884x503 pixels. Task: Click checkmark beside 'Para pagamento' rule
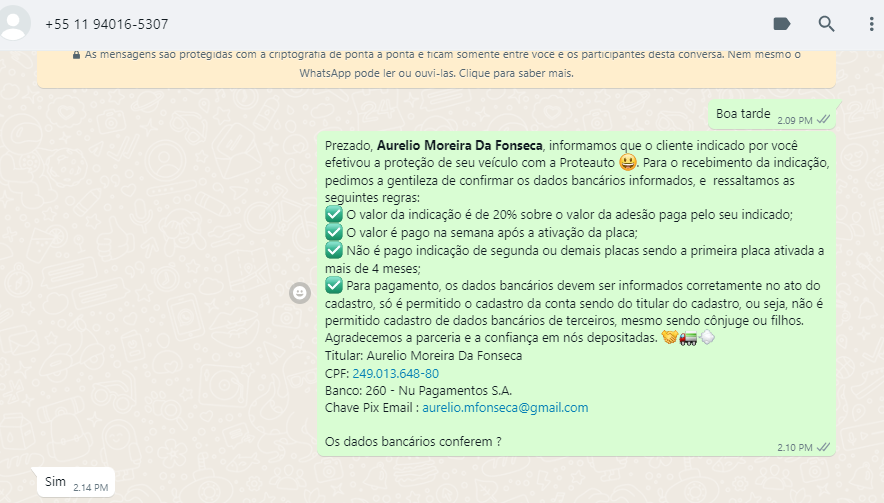pyautogui.click(x=334, y=285)
